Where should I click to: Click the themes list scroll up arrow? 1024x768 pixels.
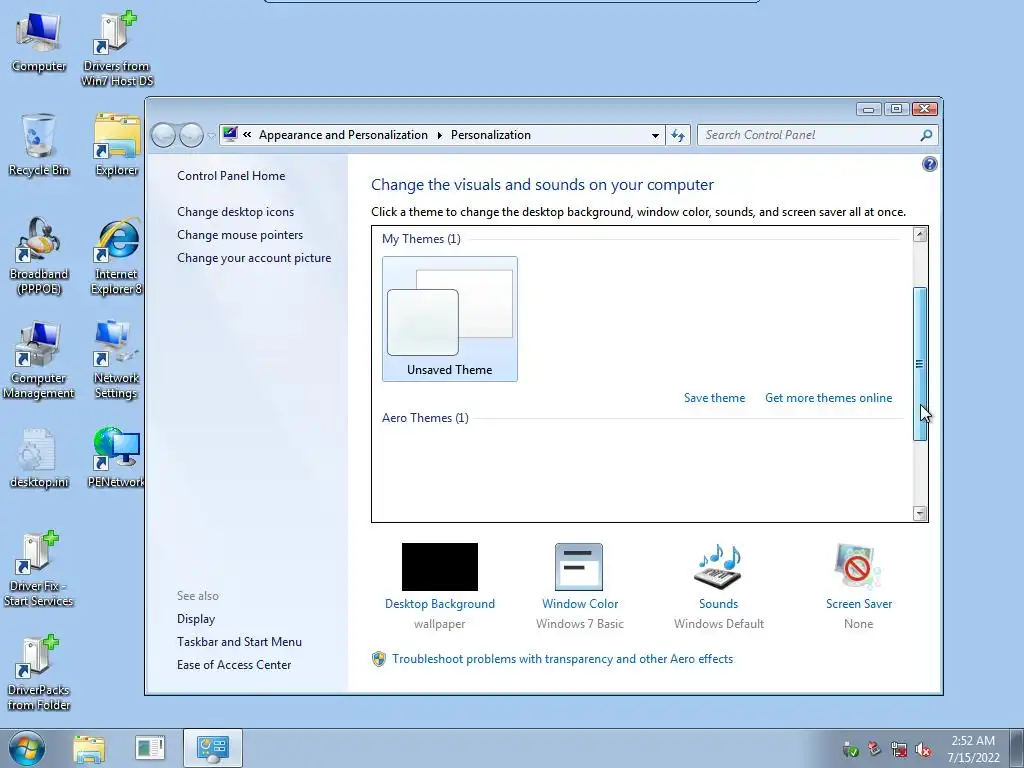coord(920,235)
